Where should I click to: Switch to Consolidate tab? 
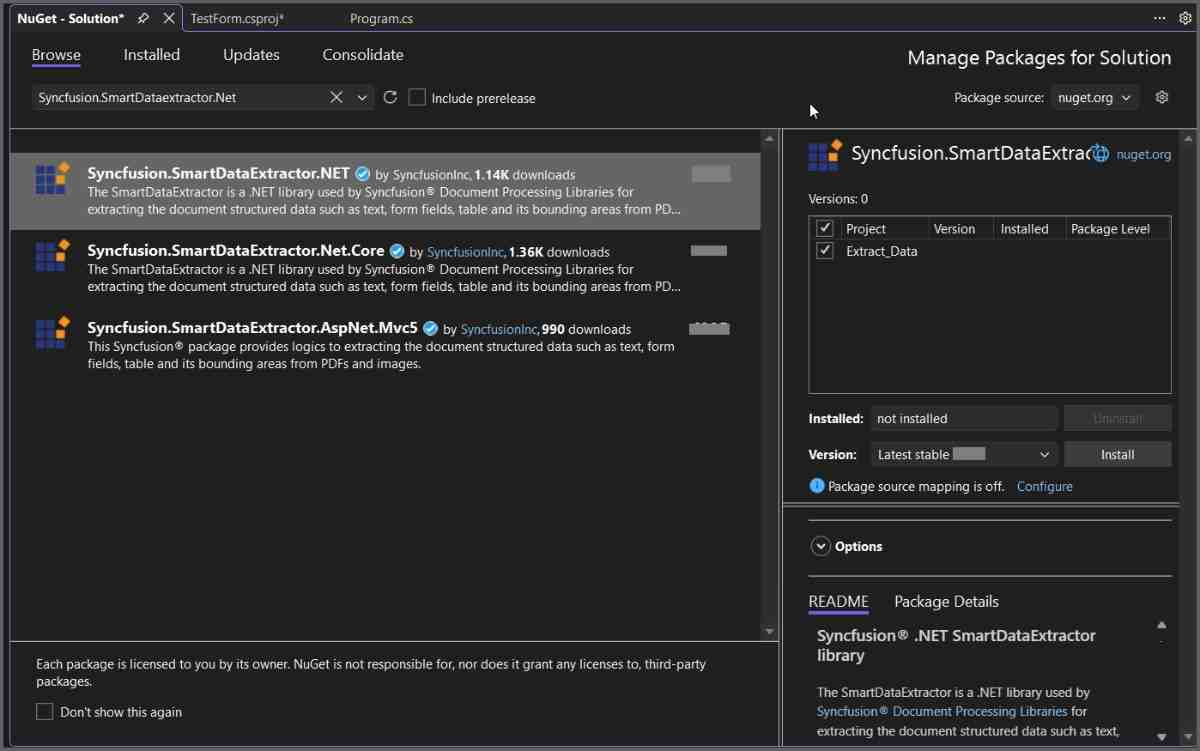pyautogui.click(x=363, y=55)
